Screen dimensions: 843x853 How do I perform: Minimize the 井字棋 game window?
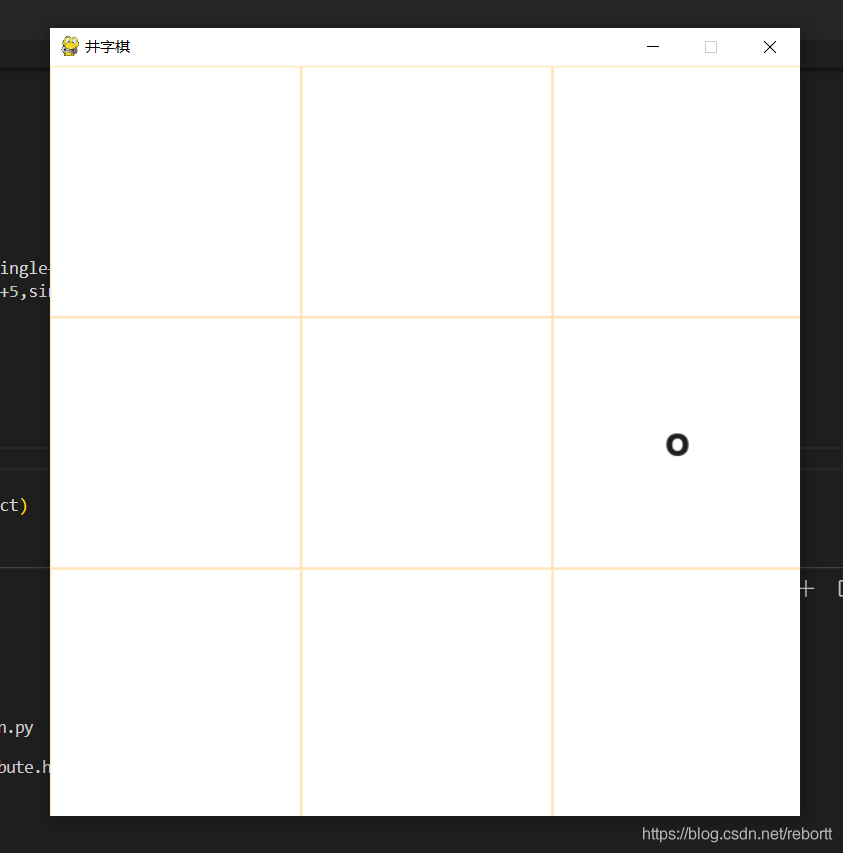(653, 47)
